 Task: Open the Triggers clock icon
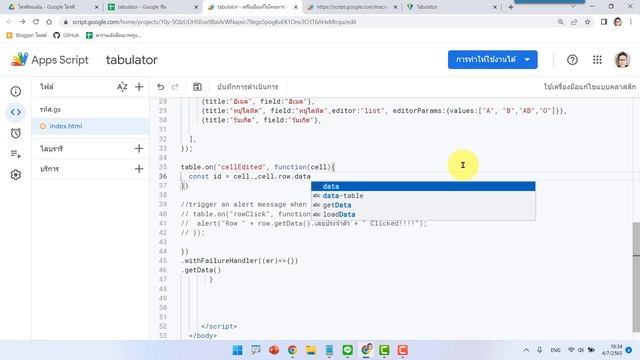pos(16,133)
